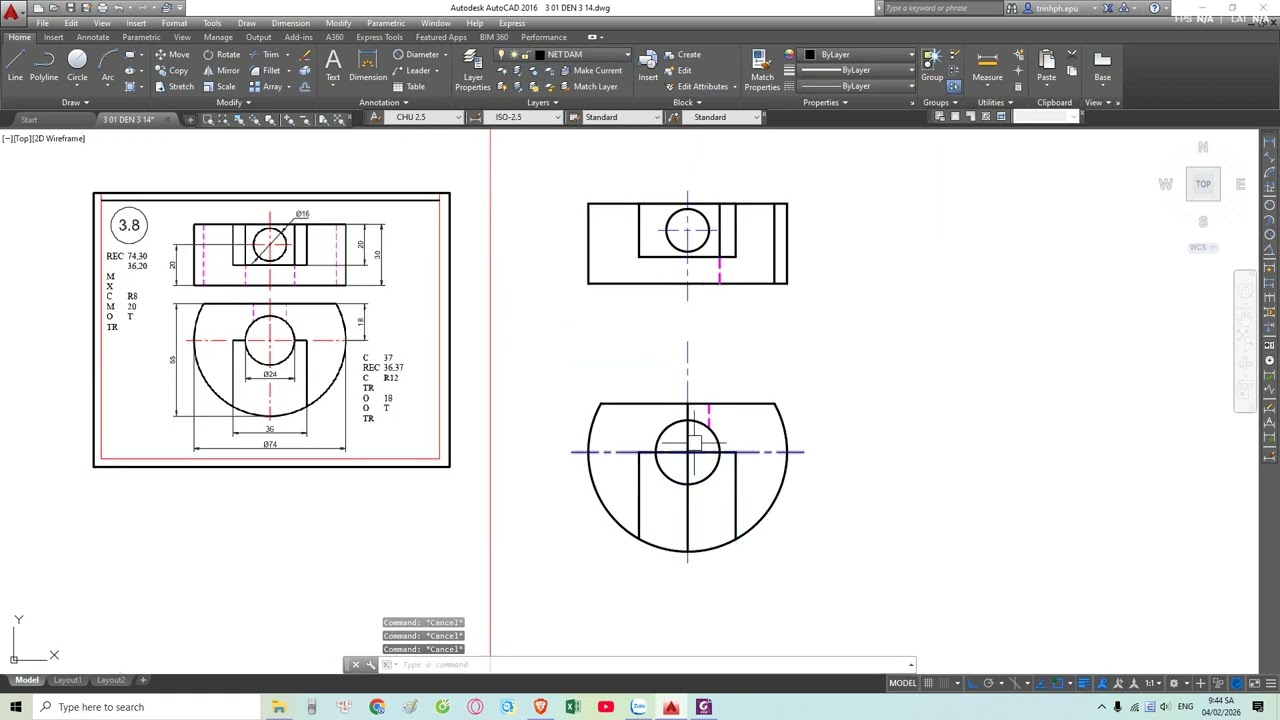The image size is (1280, 720).
Task: Open the Express menu
Action: [511, 23]
